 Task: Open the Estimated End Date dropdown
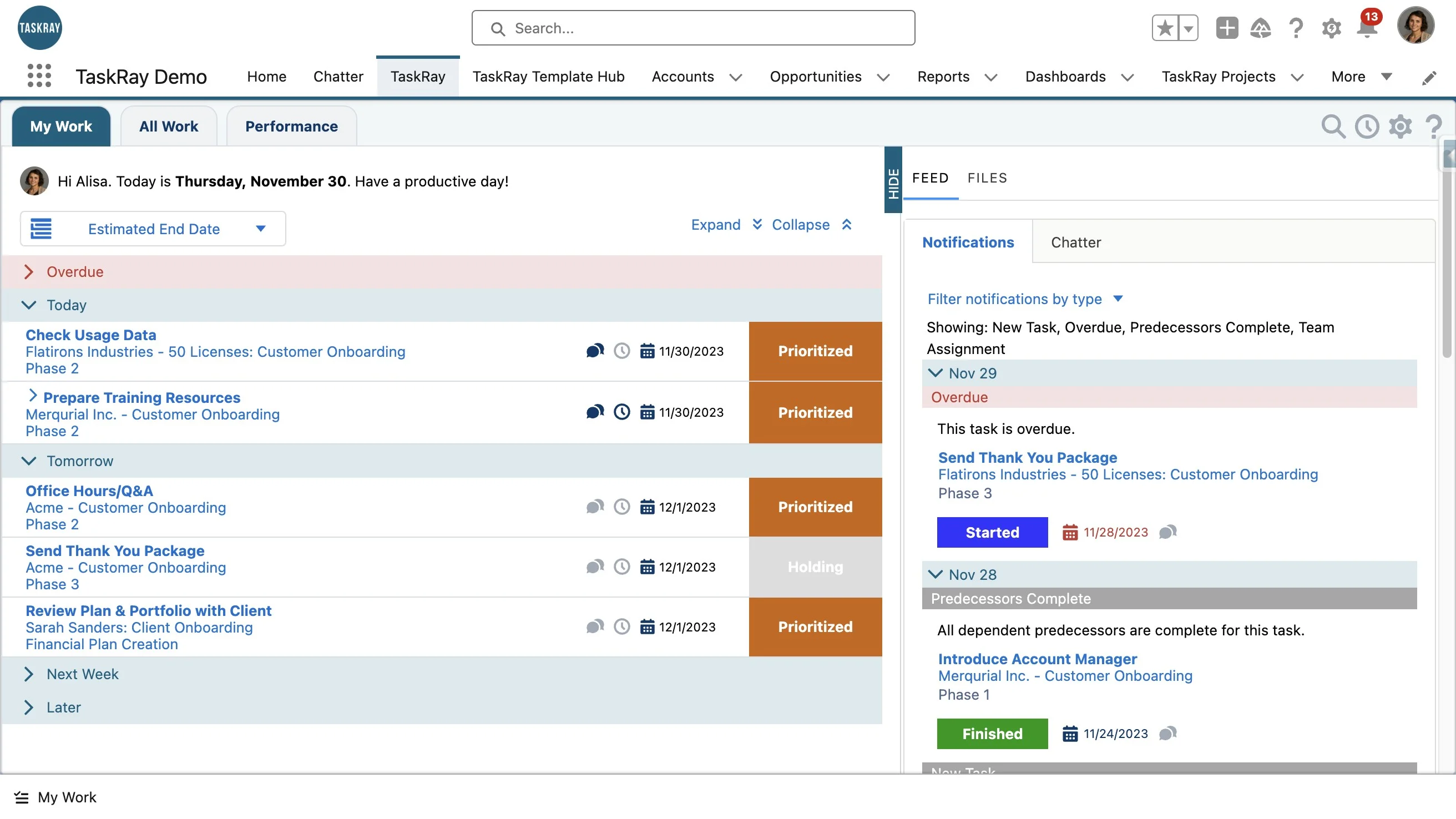click(153, 229)
